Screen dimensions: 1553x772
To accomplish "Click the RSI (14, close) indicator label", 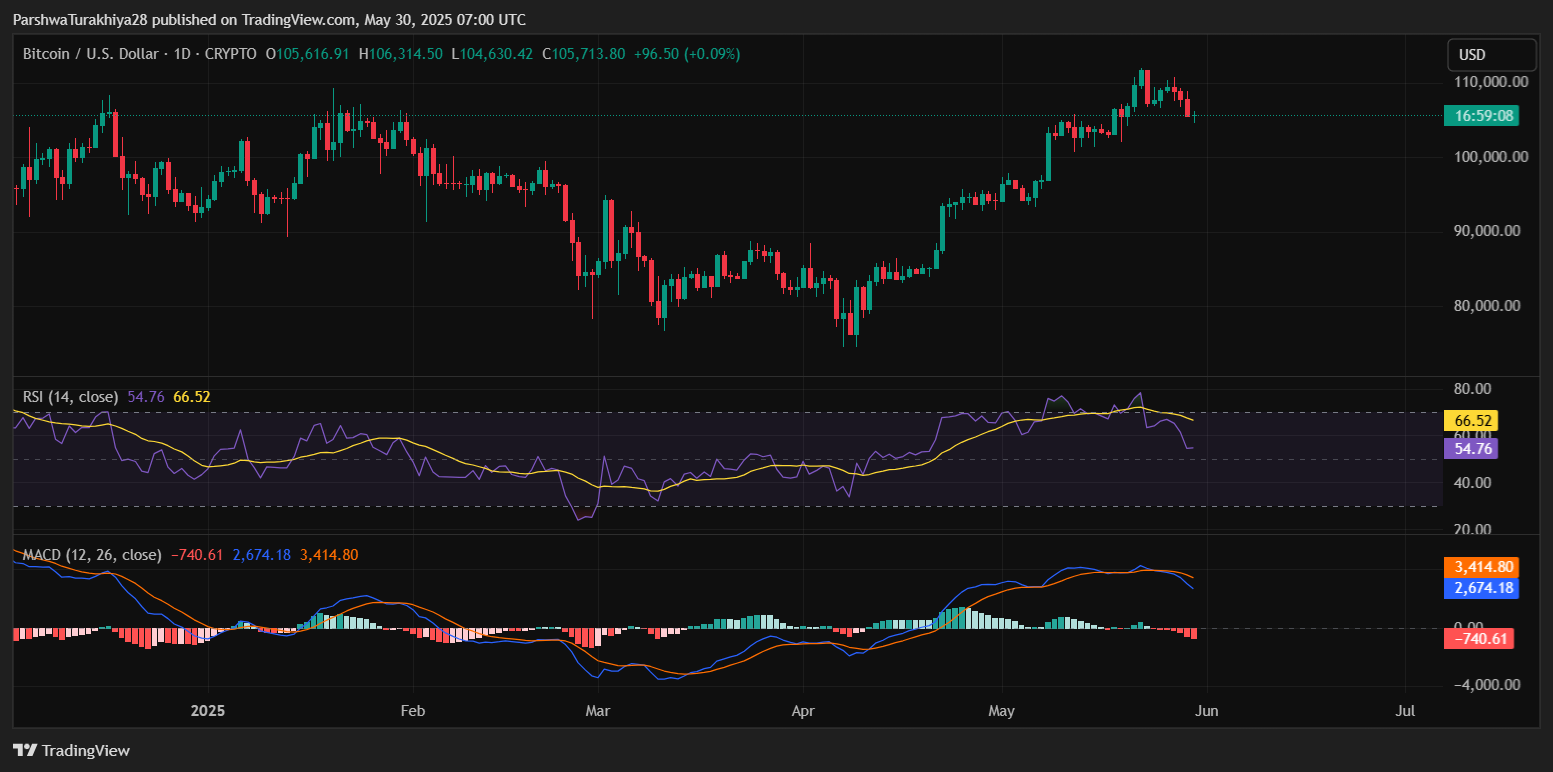I will (x=70, y=397).
